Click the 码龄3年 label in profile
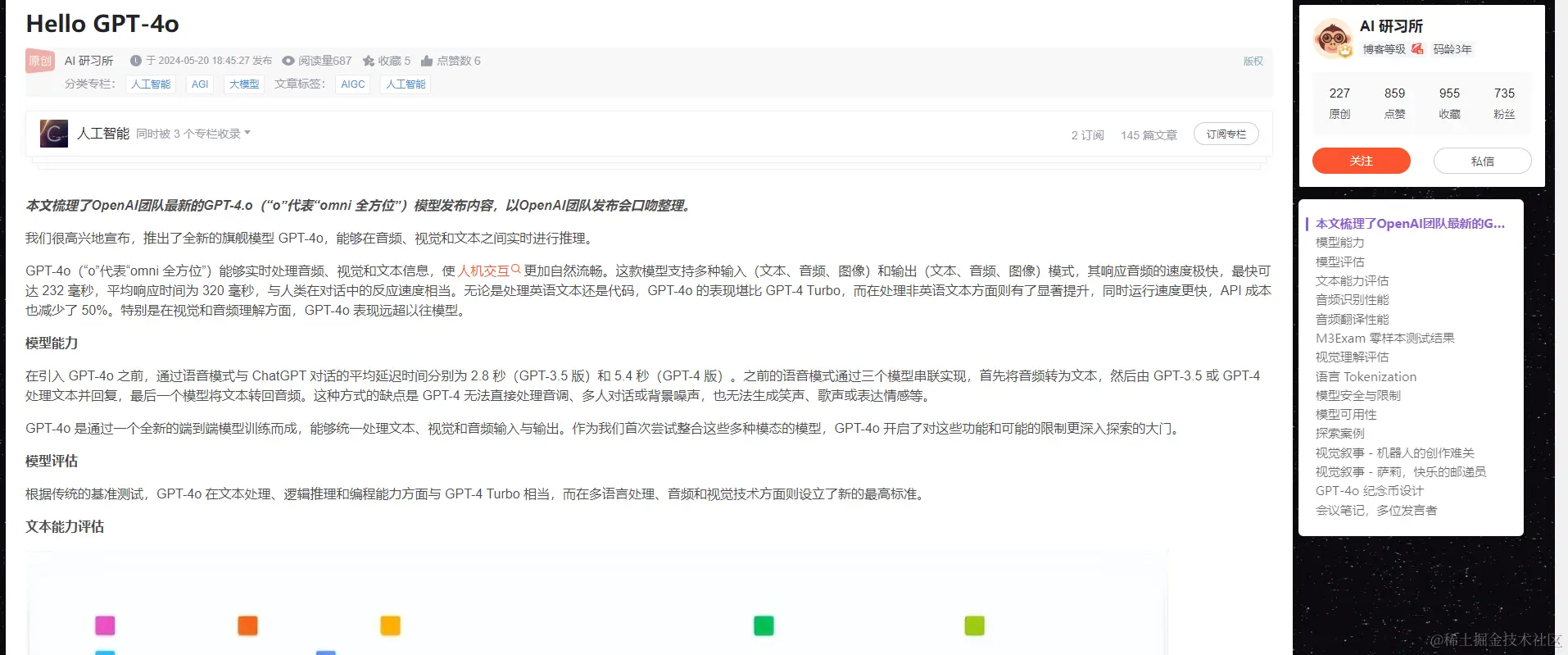 pyautogui.click(x=1452, y=49)
